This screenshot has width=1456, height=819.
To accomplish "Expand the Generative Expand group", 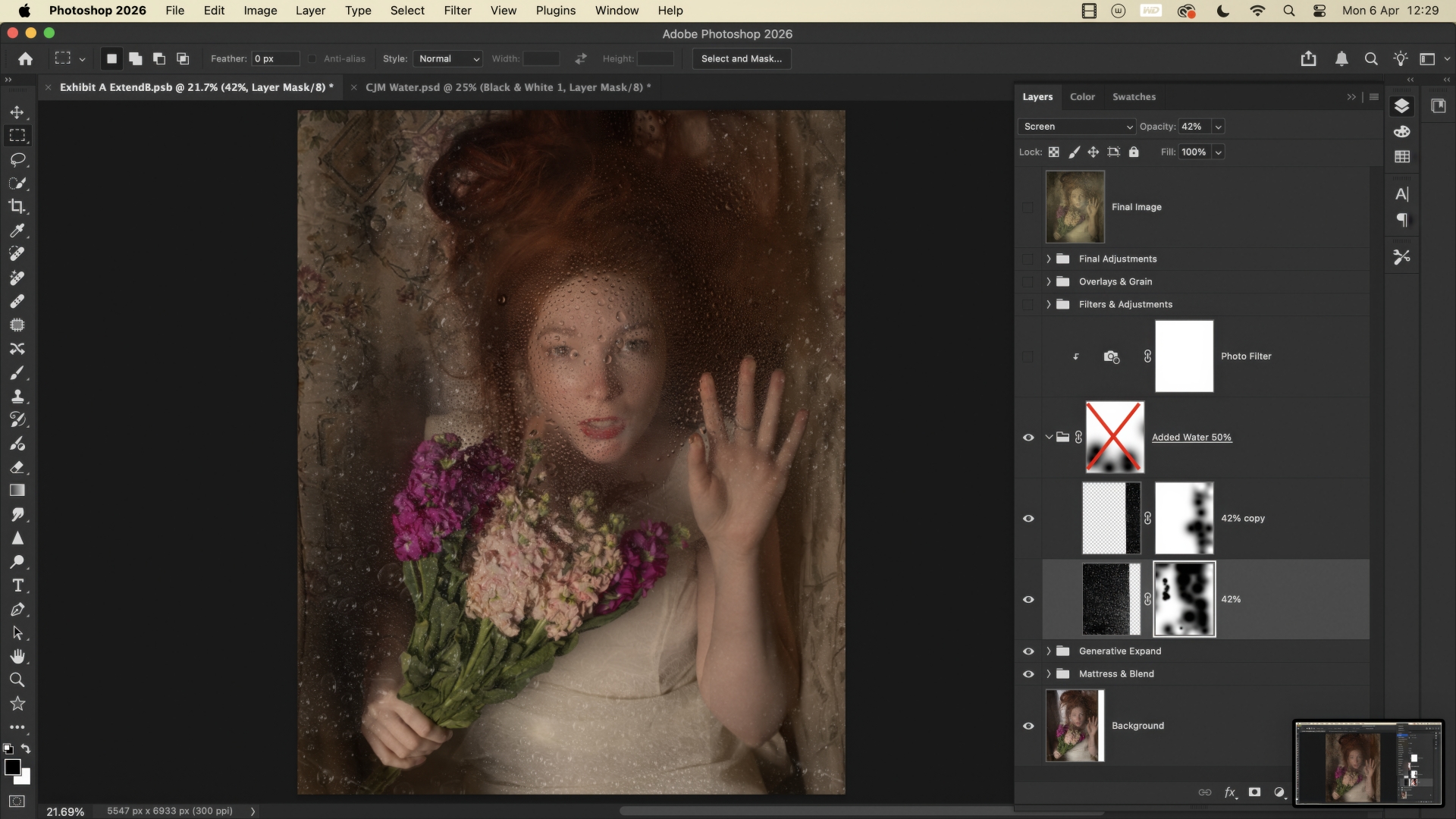I will [x=1049, y=651].
